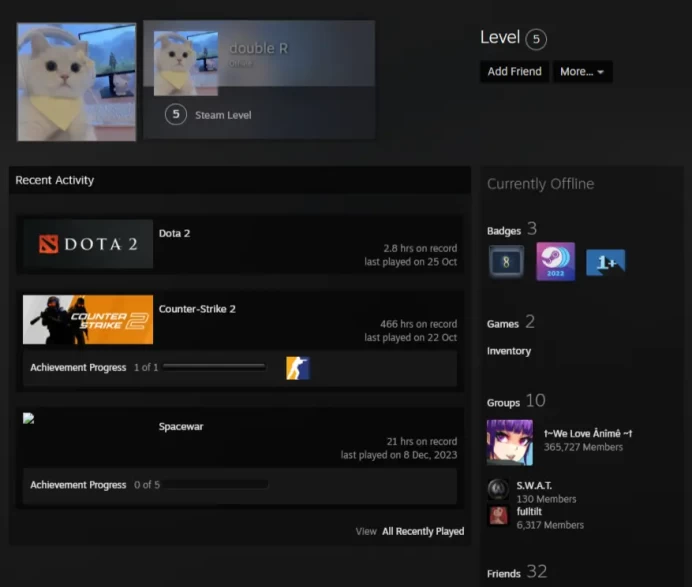692x587 pixels.
Task: Click the '365,727 Members' text
Action: point(583,447)
